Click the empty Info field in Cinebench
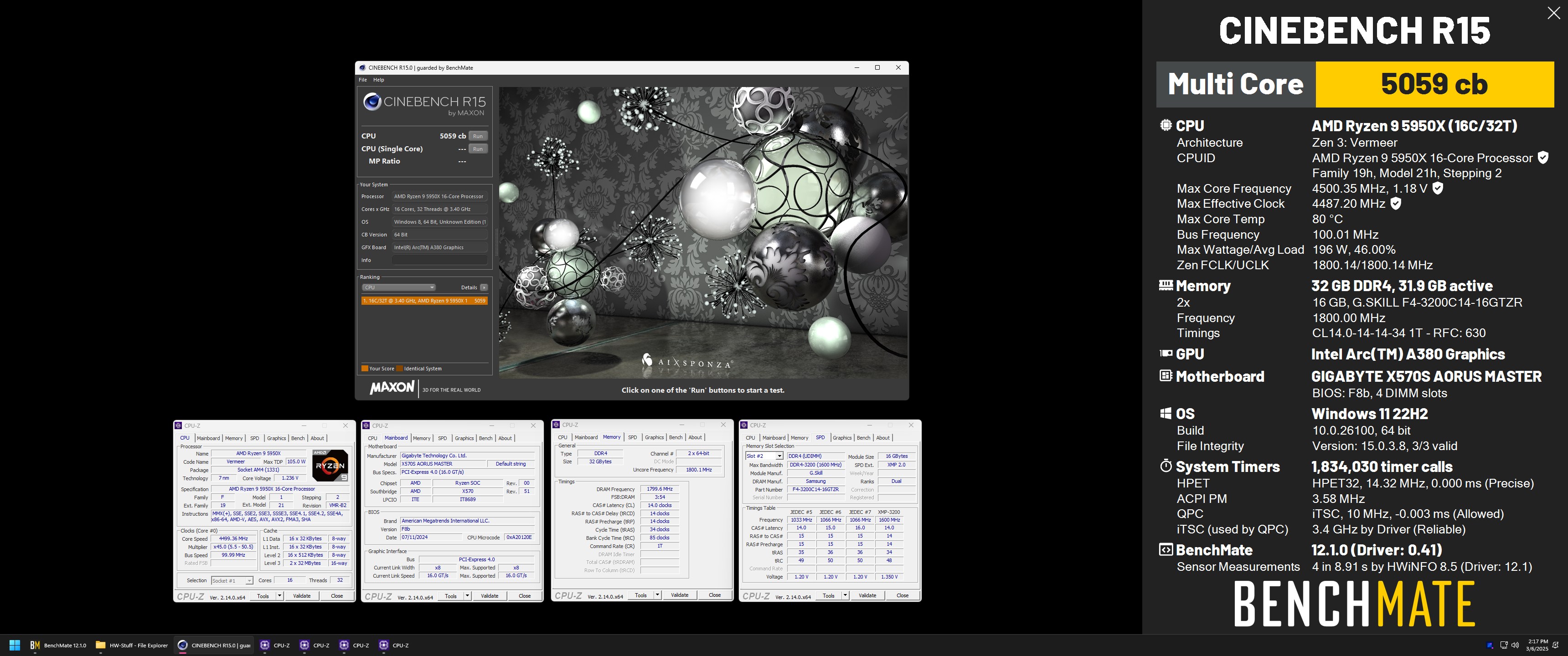 [x=439, y=260]
